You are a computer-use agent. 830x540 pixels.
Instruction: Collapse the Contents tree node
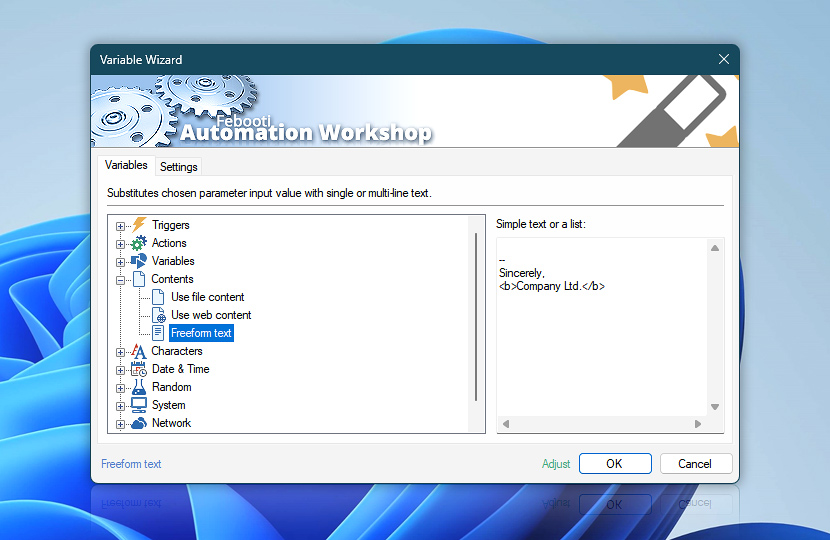pos(120,280)
